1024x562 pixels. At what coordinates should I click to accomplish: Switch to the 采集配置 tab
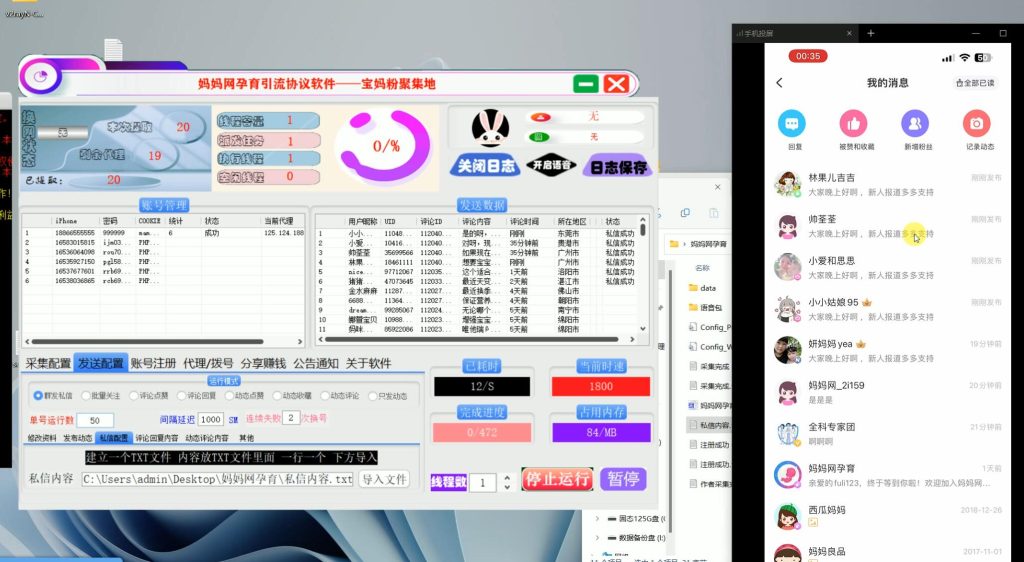tap(48, 364)
